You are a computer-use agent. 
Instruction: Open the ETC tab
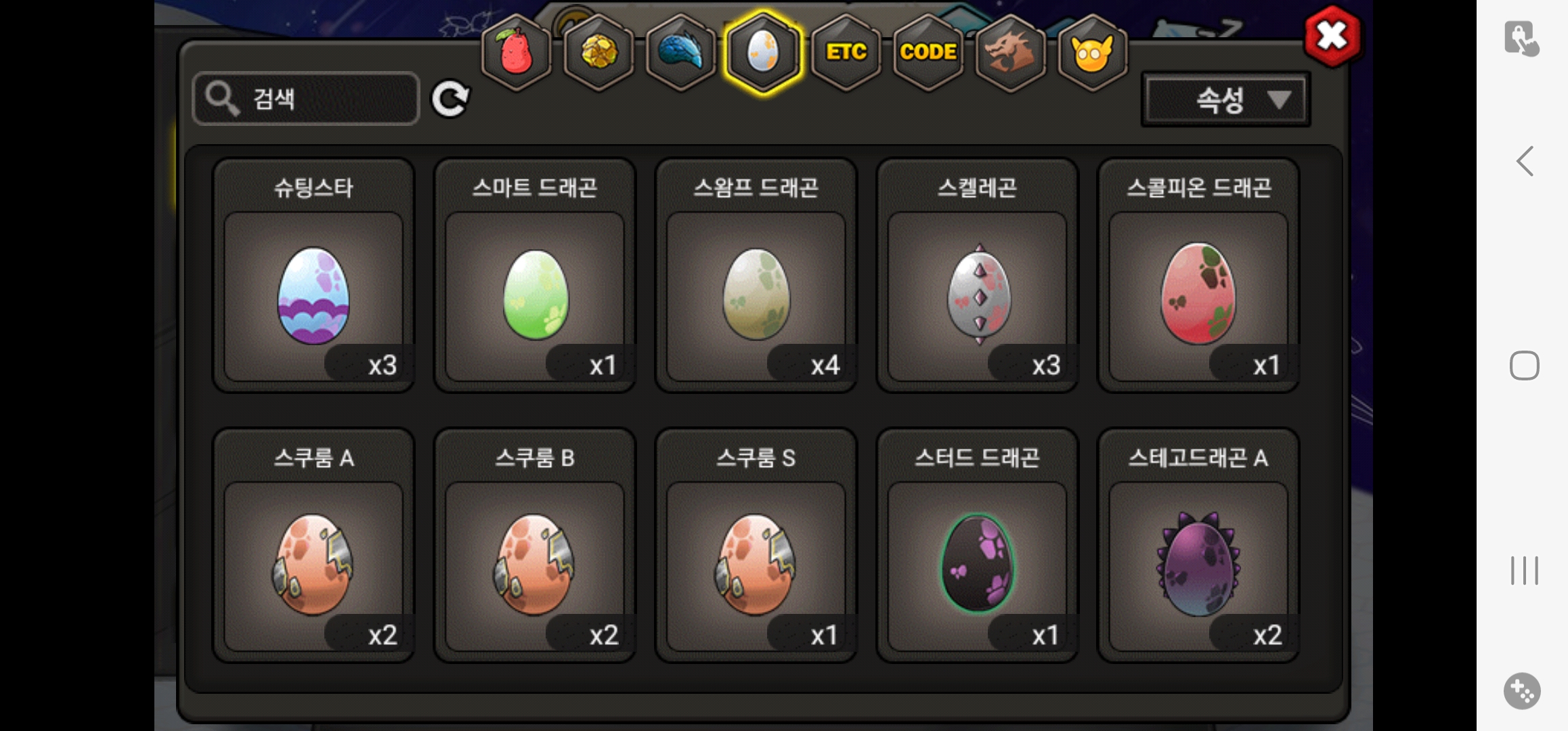point(846,52)
